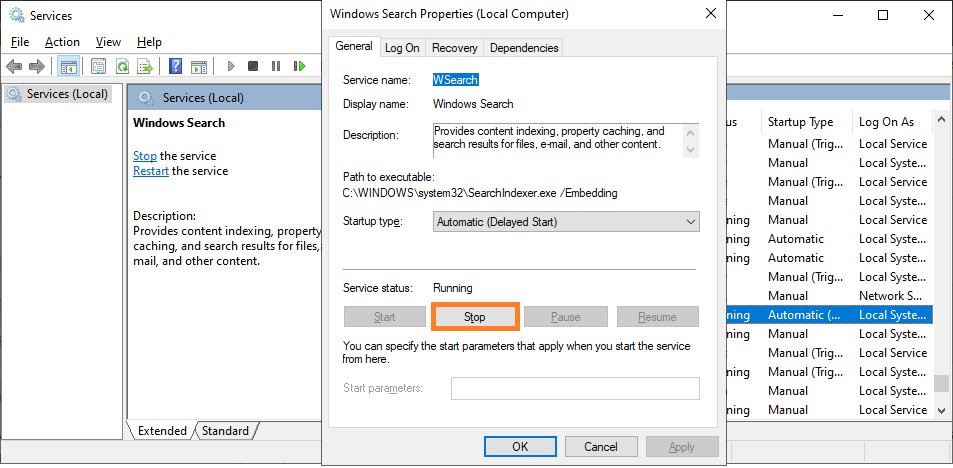Click the Stop Service square toolbar icon
The width and height of the screenshot is (953, 468).
pos(253,66)
